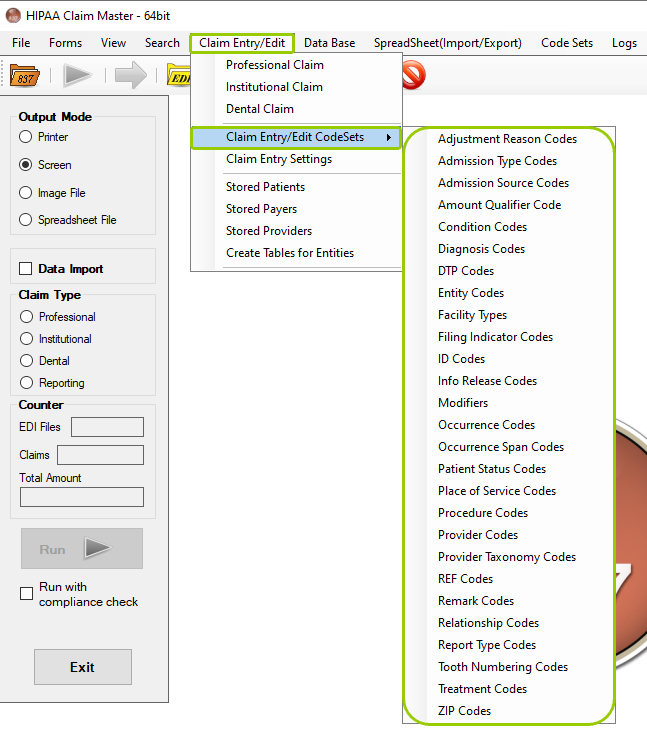Open the Forms menu

65,43
